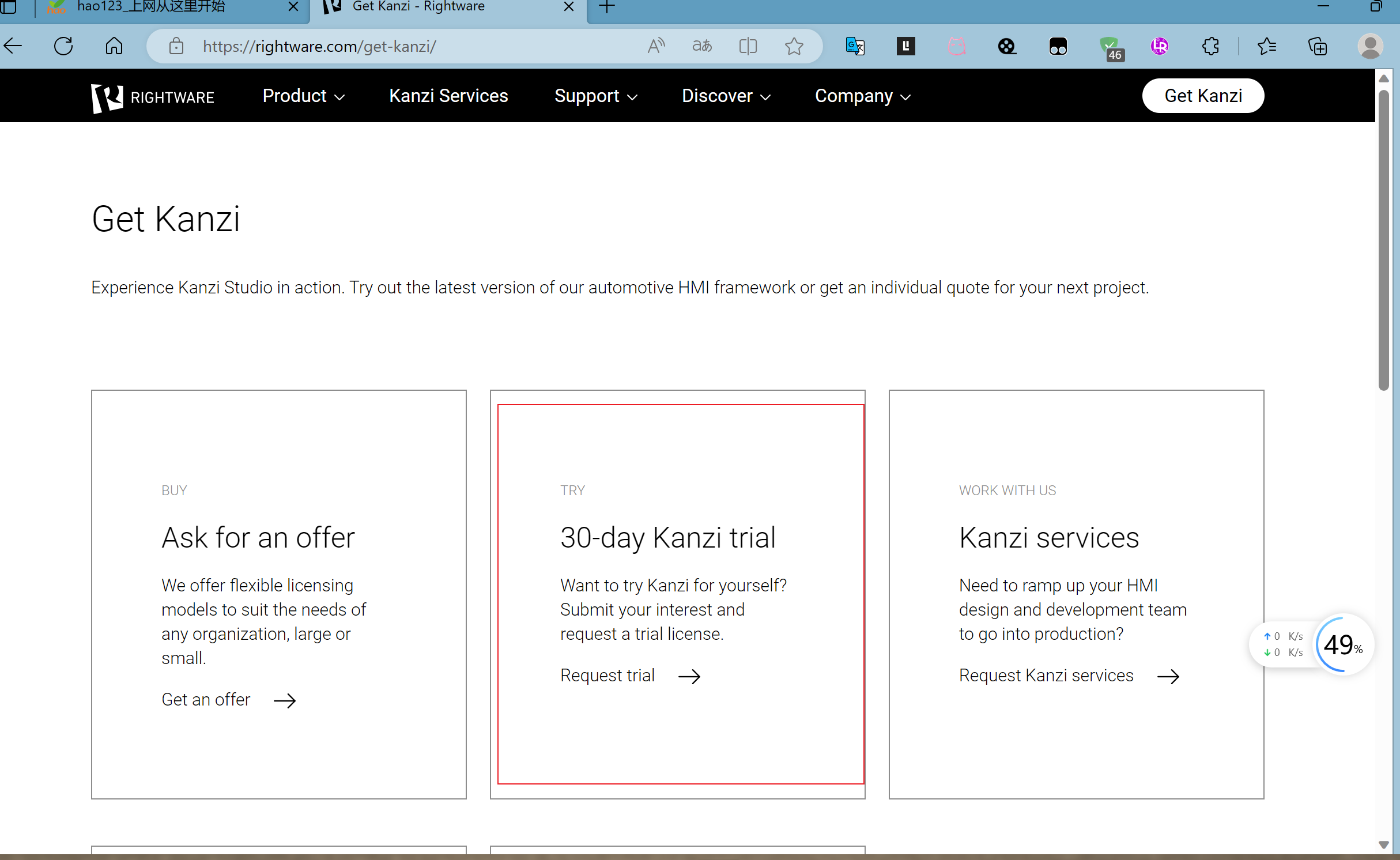The height and width of the screenshot is (860, 1400).
Task: Expand the Discover dropdown menu
Action: tap(726, 96)
